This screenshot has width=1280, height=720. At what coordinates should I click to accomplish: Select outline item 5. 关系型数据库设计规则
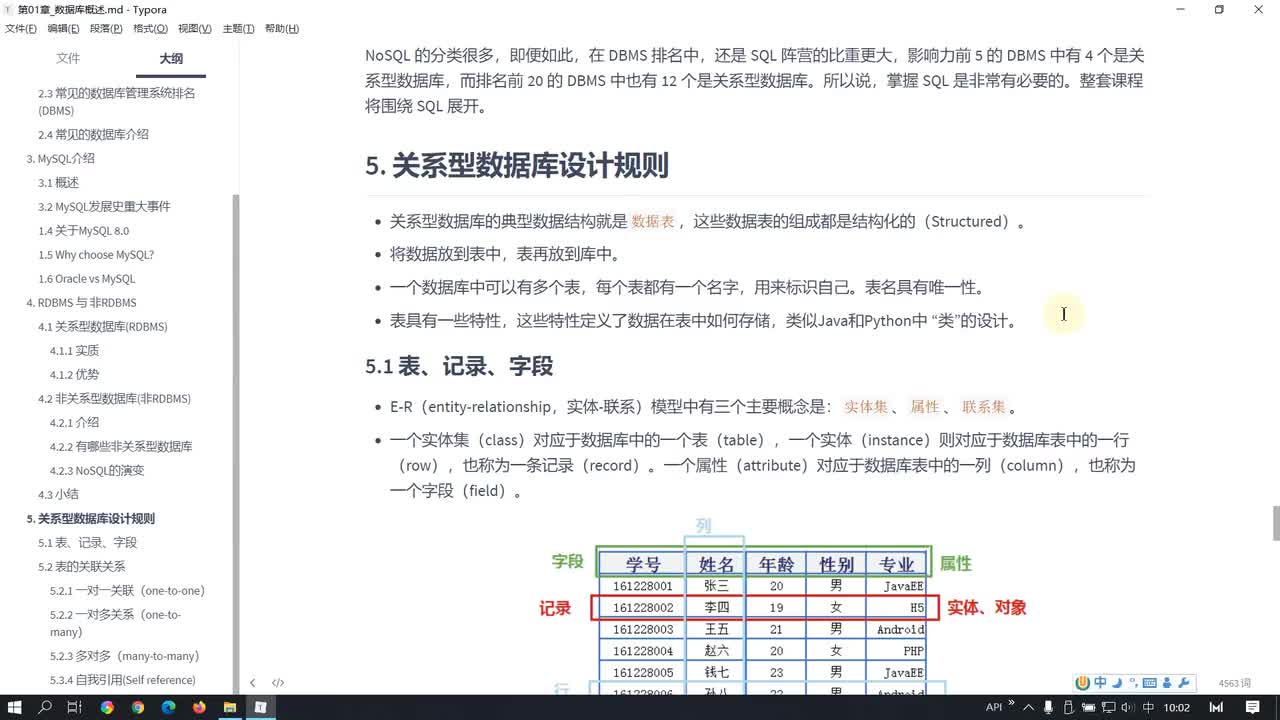pyautogui.click(x=91, y=519)
